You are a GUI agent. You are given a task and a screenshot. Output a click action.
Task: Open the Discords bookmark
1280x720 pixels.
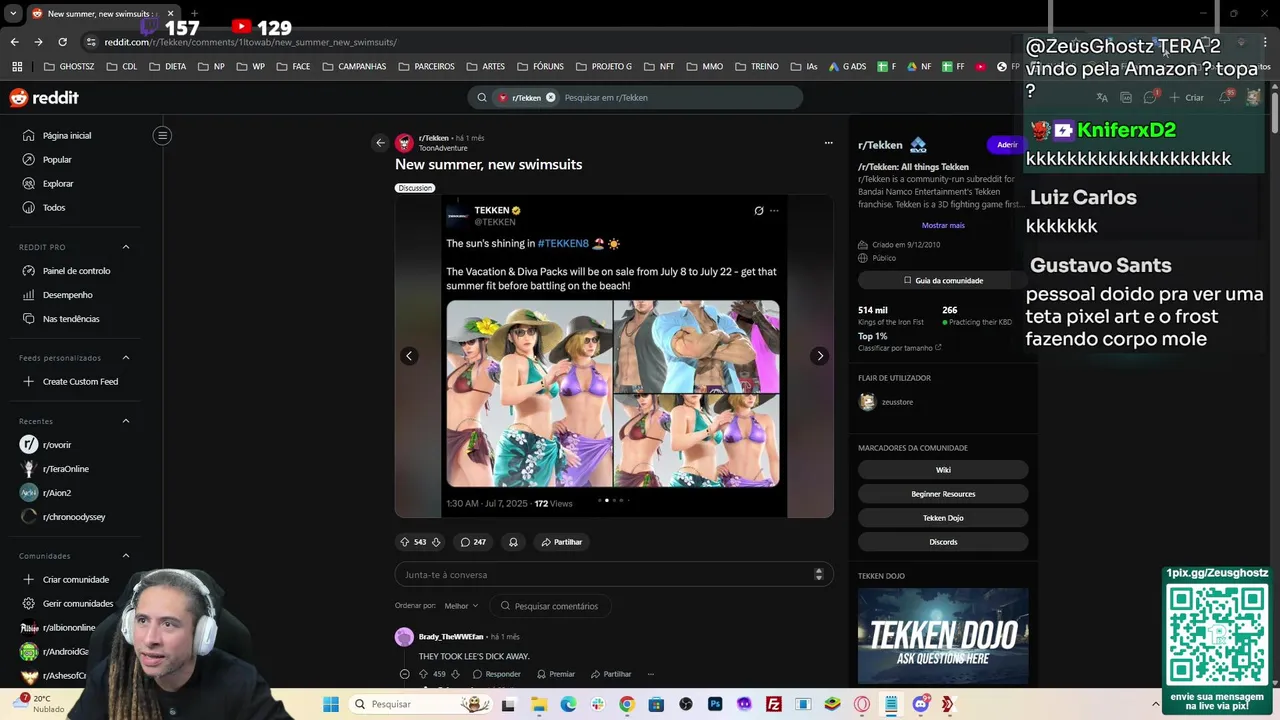tap(943, 542)
